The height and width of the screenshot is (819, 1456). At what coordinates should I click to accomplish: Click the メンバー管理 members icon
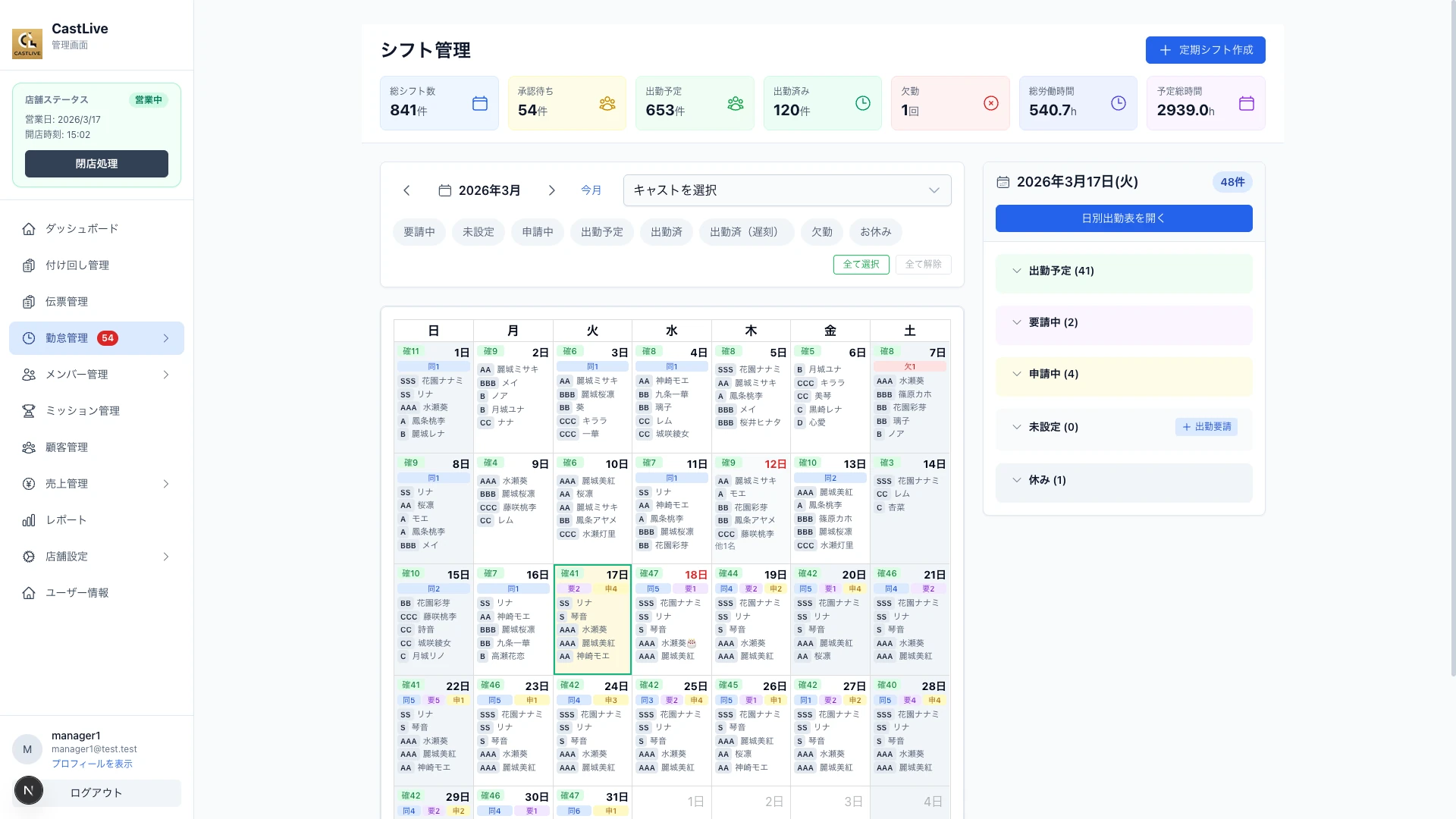tap(29, 375)
